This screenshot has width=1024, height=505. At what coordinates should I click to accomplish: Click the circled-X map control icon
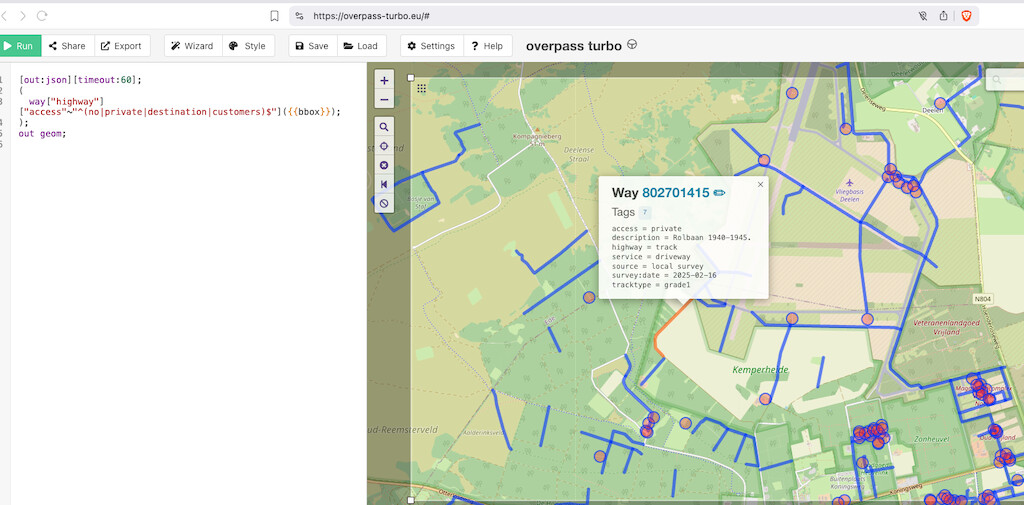pos(384,165)
